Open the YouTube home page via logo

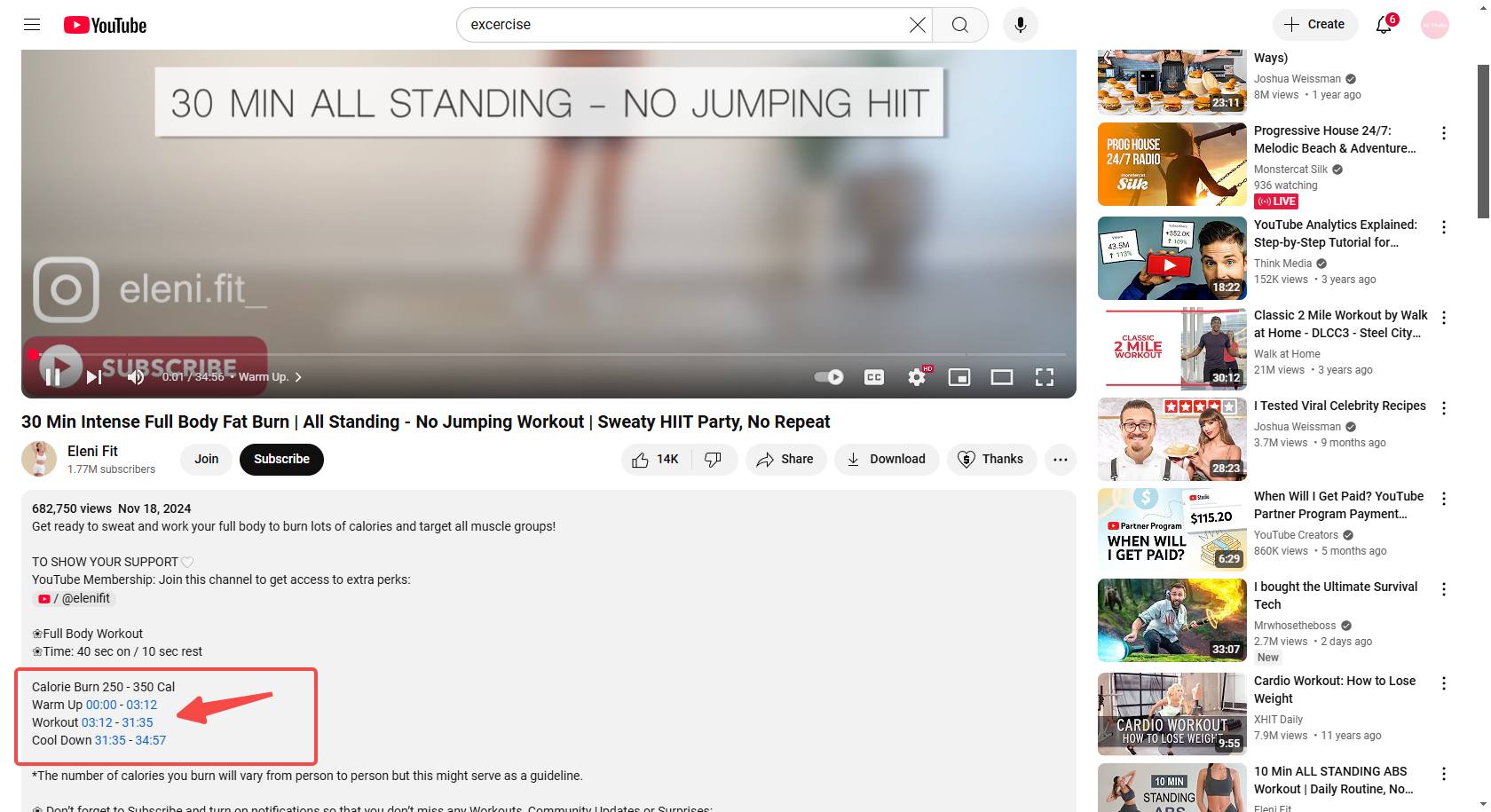click(x=105, y=25)
